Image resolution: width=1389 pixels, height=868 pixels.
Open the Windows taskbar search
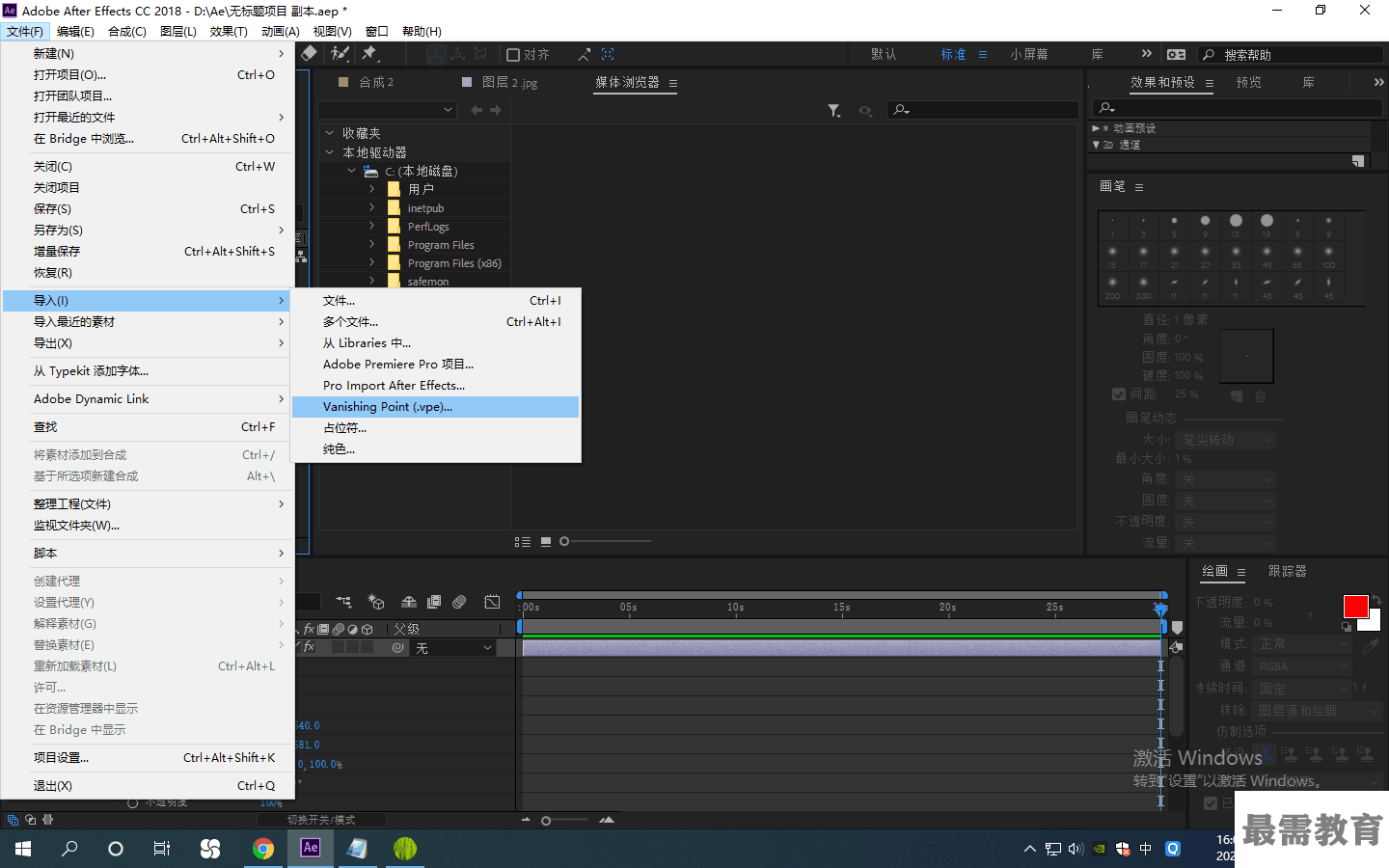(69, 849)
